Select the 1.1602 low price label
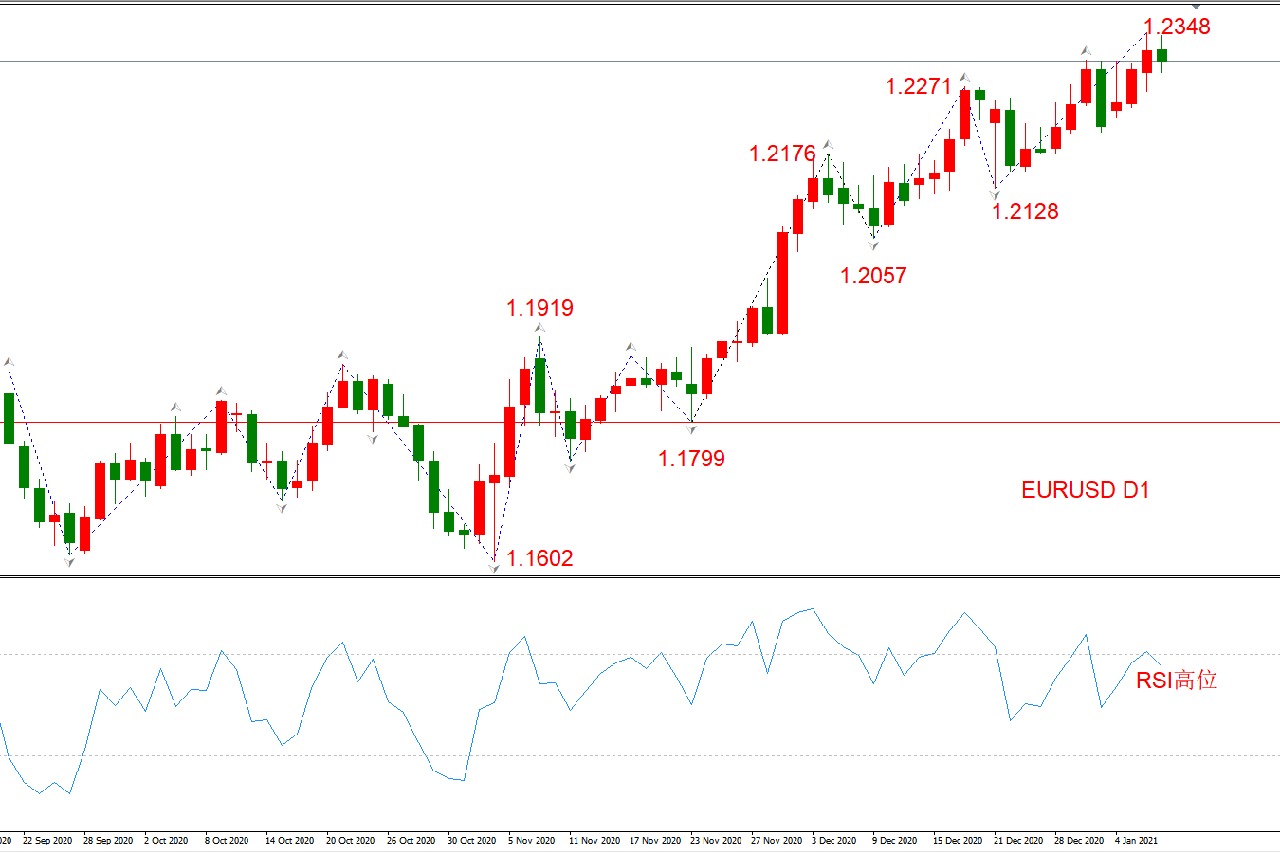This screenshot has width=1280, height=853. tap(540, 559)
